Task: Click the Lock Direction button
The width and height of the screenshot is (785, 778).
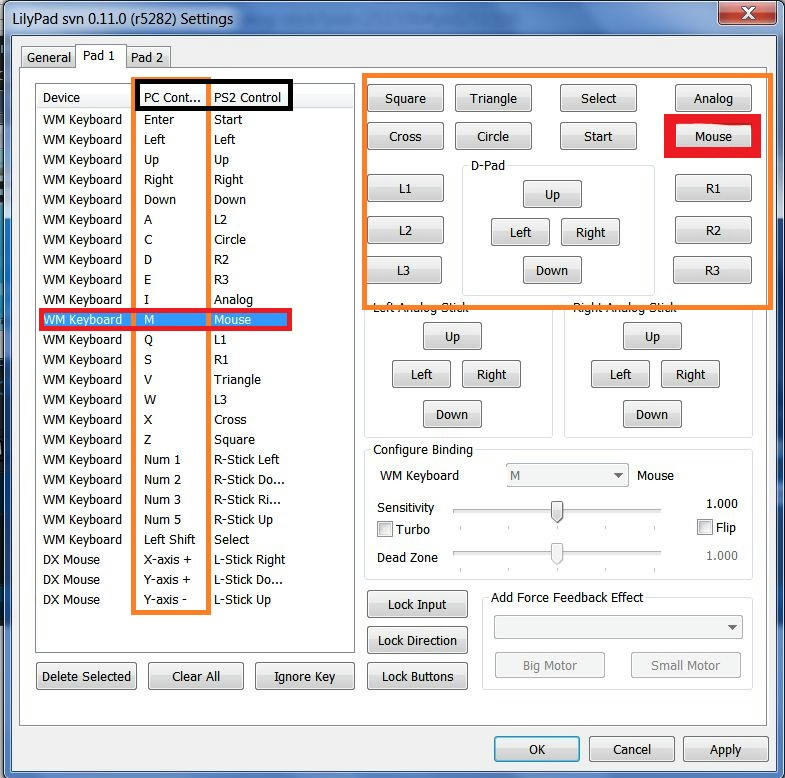Action: [417, 640]
